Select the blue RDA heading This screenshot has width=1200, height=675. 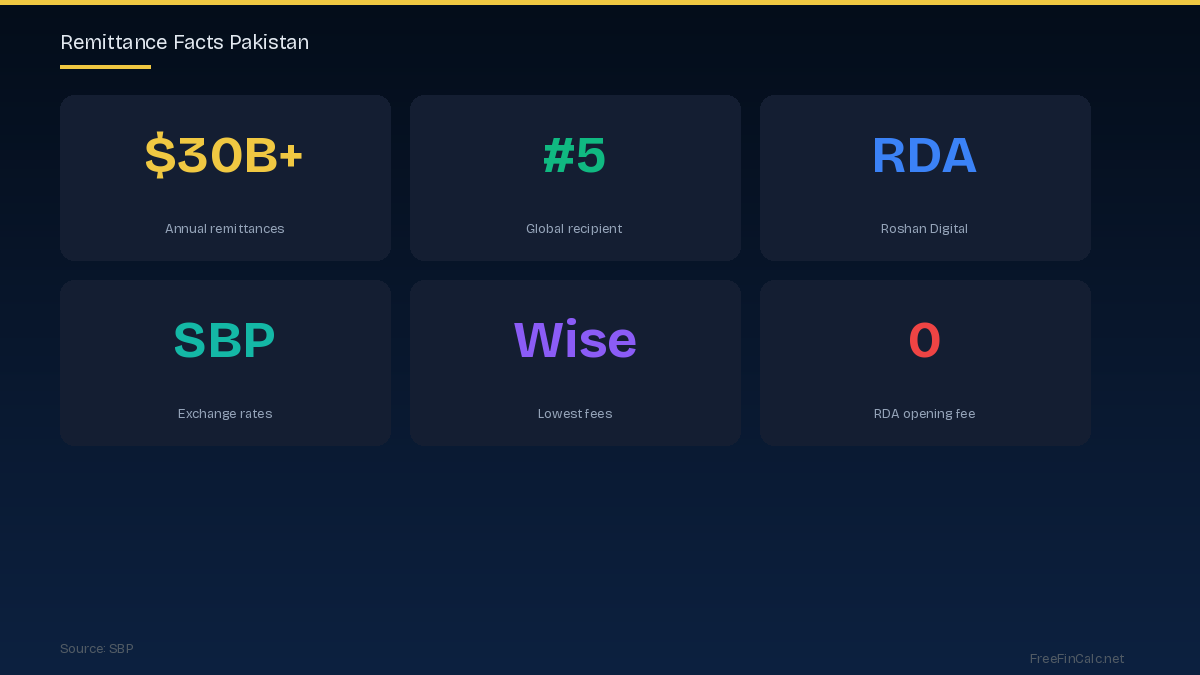pos(924,156)
